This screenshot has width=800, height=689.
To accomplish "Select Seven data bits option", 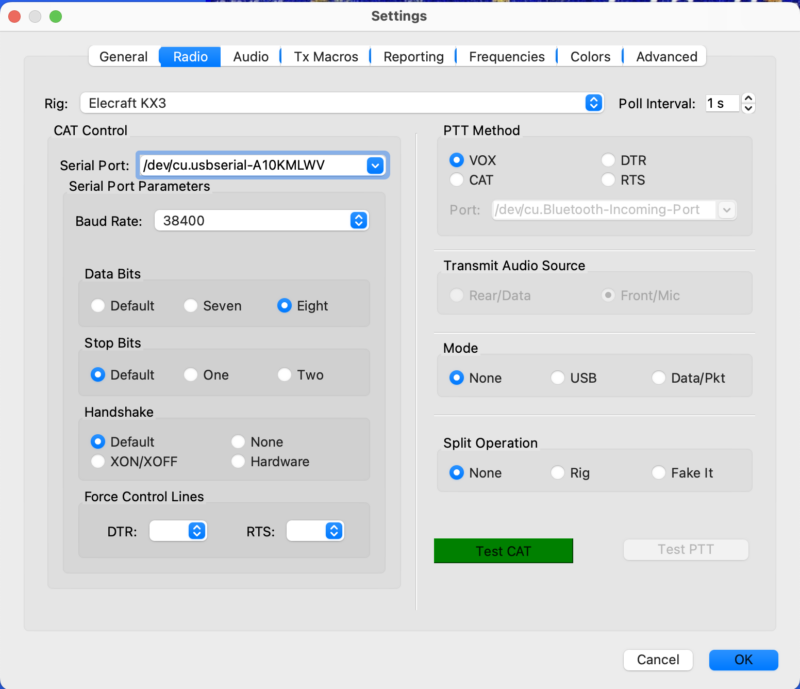I will pyautogui.click(x=191, y=306).
